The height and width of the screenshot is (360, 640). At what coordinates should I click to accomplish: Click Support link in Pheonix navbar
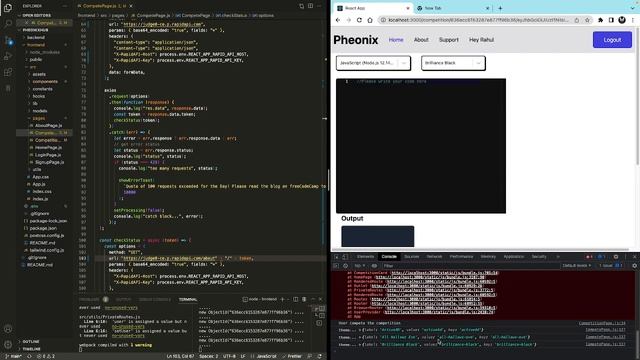[x=449, y=40]
